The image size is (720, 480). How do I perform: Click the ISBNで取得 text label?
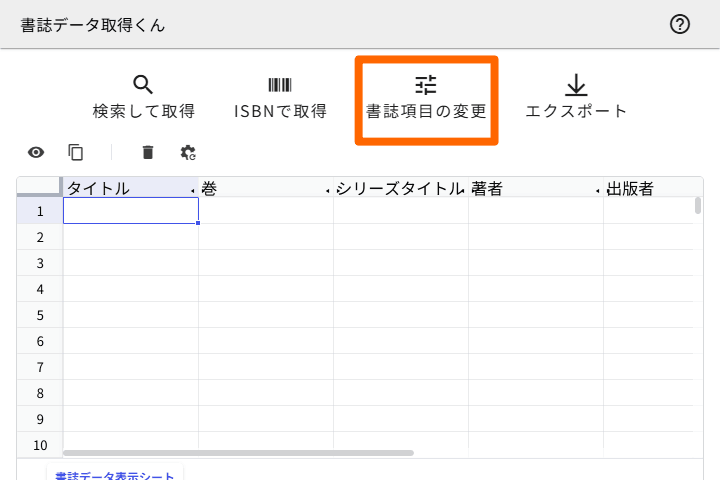coord(280,111)
